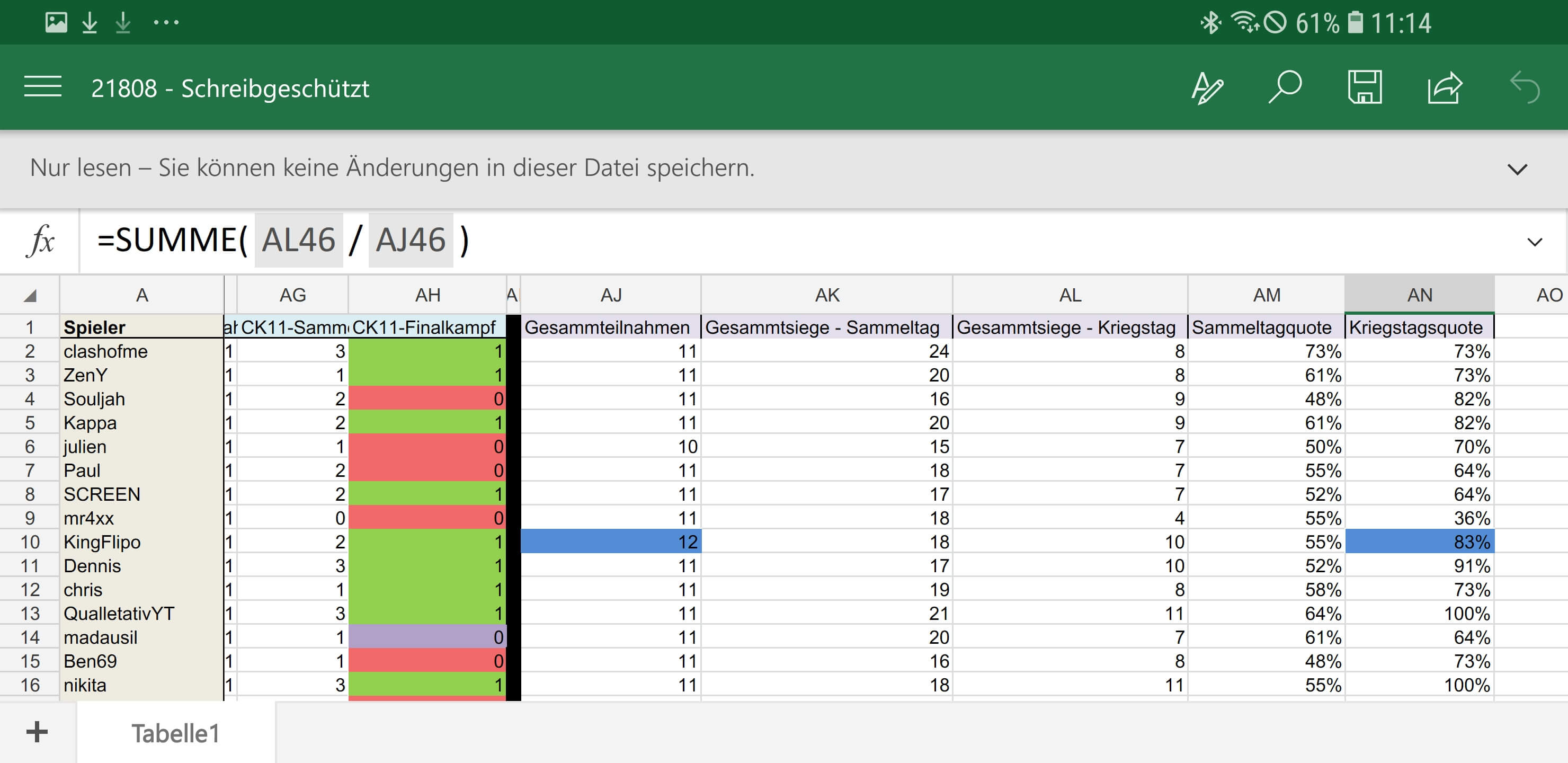Select the purple madausil Finalkampf cell
Image resolution: width=1568 pixels, height=763 pixels.
click(x=427, y=637)
